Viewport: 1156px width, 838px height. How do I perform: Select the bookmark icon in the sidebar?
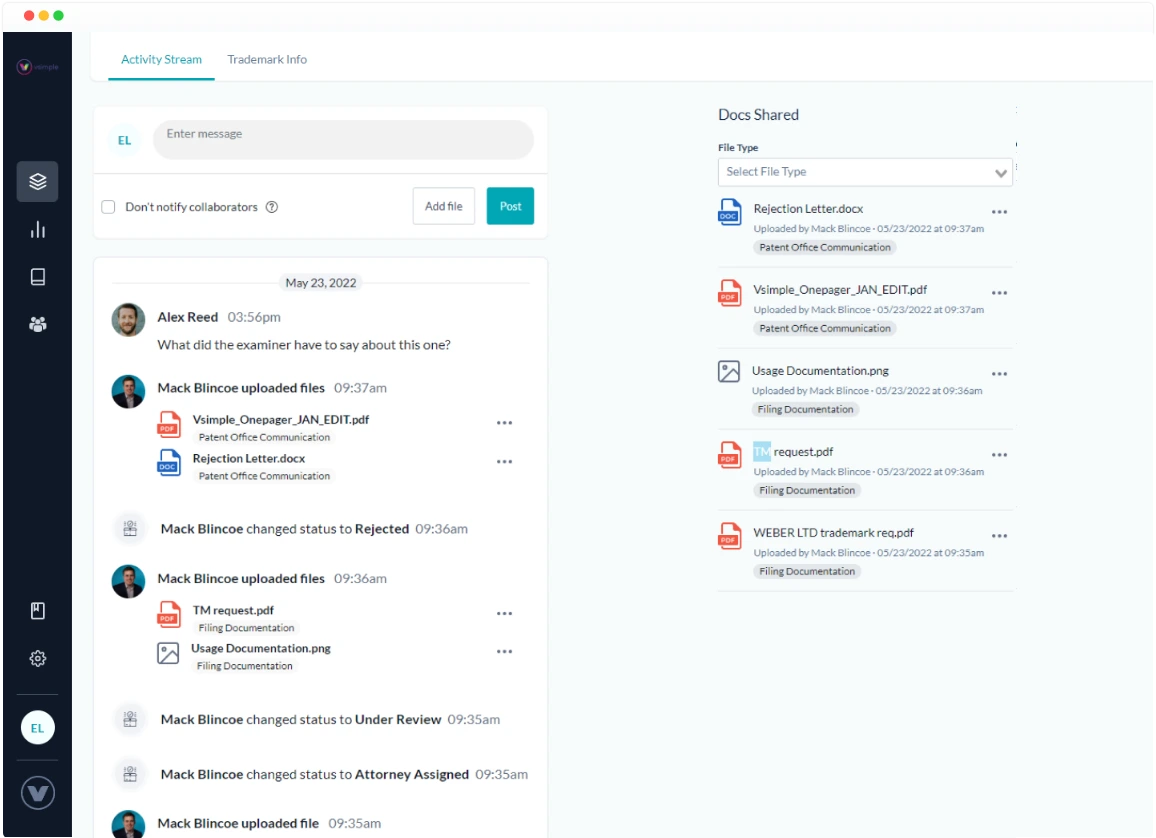coord(37,611)
